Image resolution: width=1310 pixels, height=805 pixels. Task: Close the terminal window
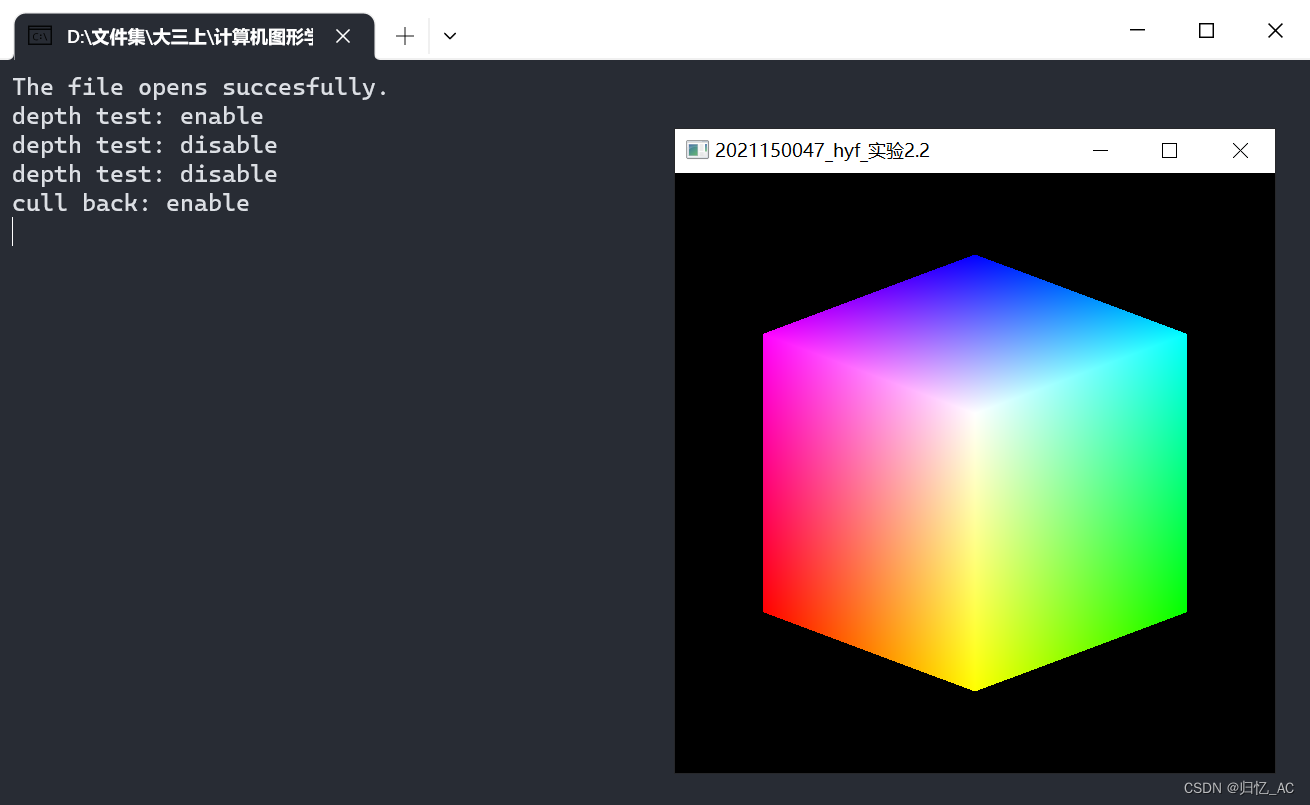pos(1275,30)
